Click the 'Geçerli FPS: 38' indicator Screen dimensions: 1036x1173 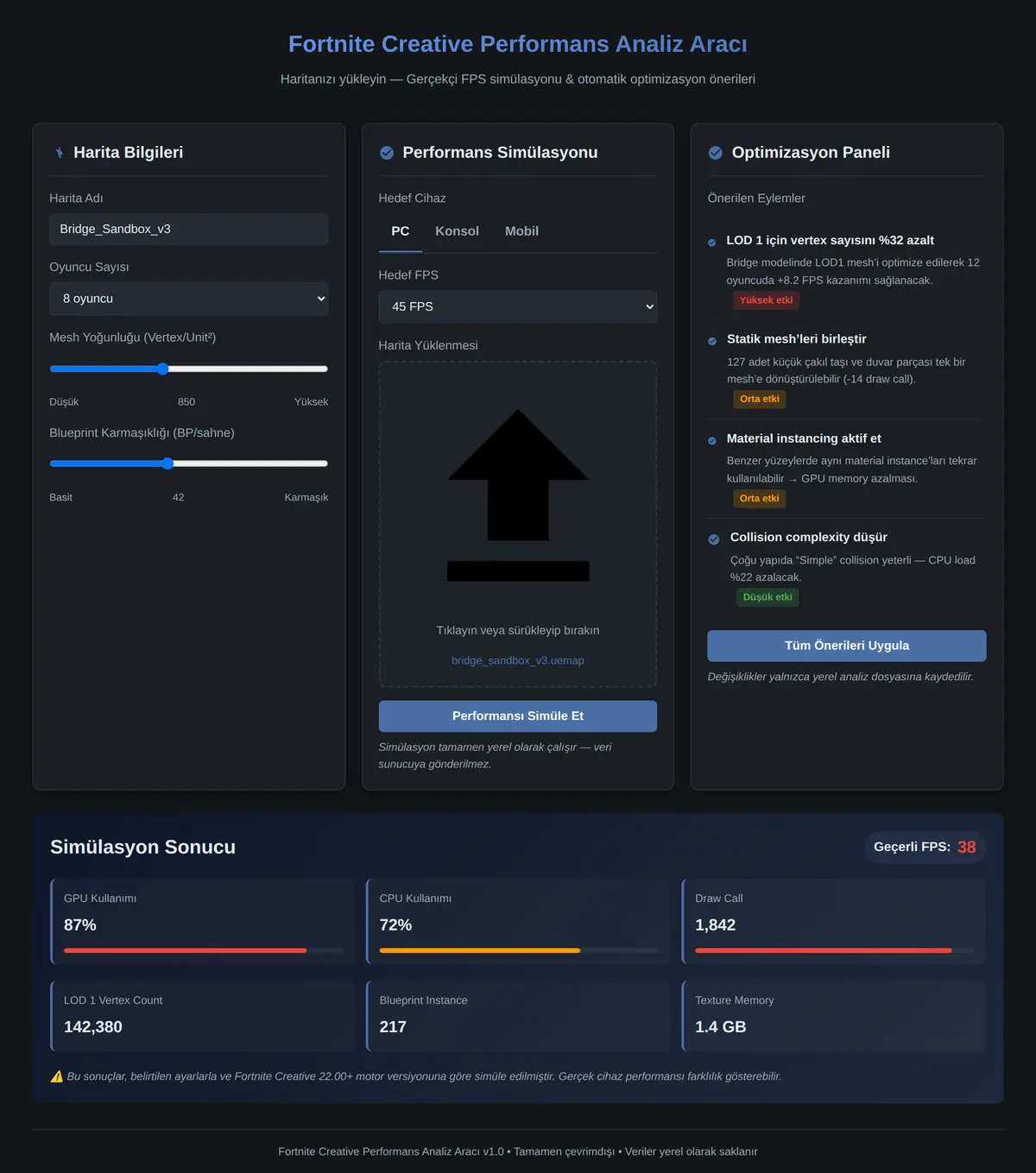(925, 847)
